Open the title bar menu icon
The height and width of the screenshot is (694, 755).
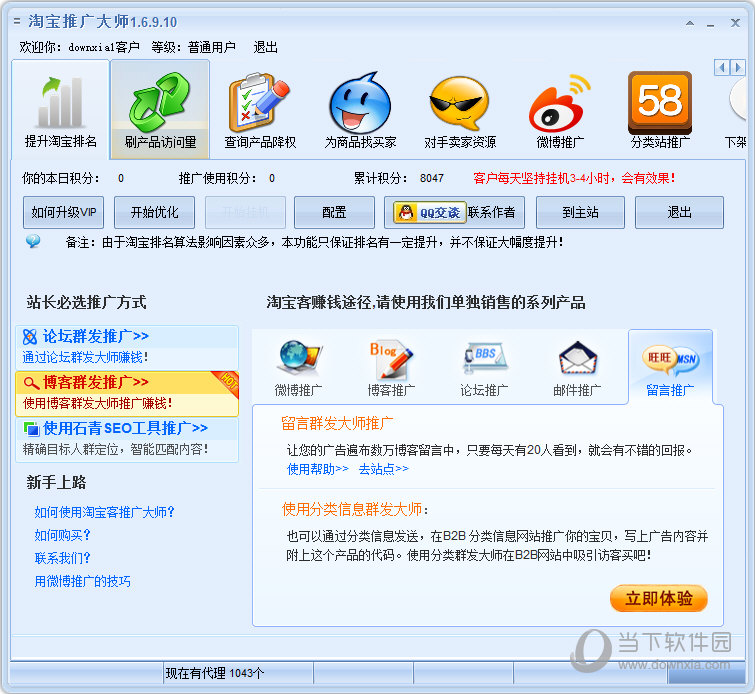click(x=17, y=22)
